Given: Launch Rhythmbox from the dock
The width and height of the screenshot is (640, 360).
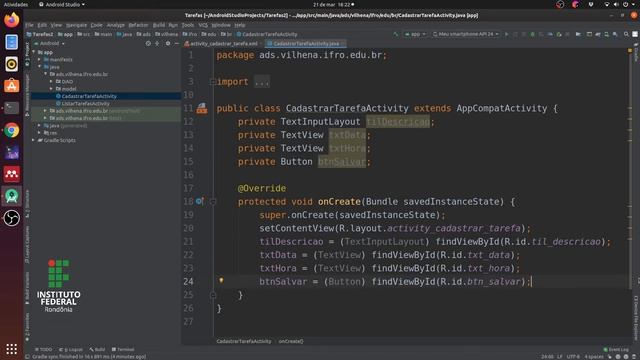Looking at the screenshot, I should coord(11,64).
